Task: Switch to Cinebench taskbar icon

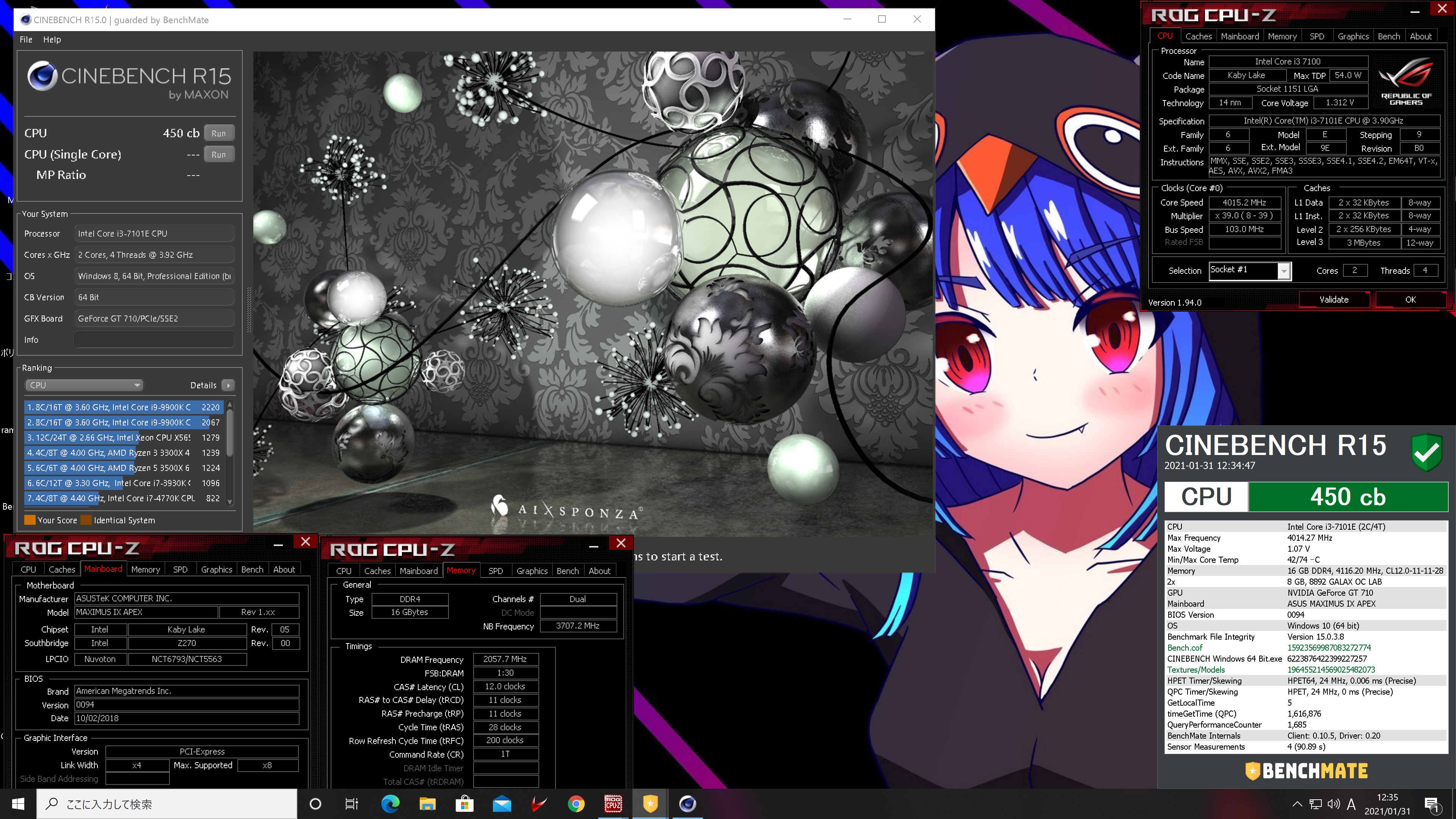Action: (687, 804)
